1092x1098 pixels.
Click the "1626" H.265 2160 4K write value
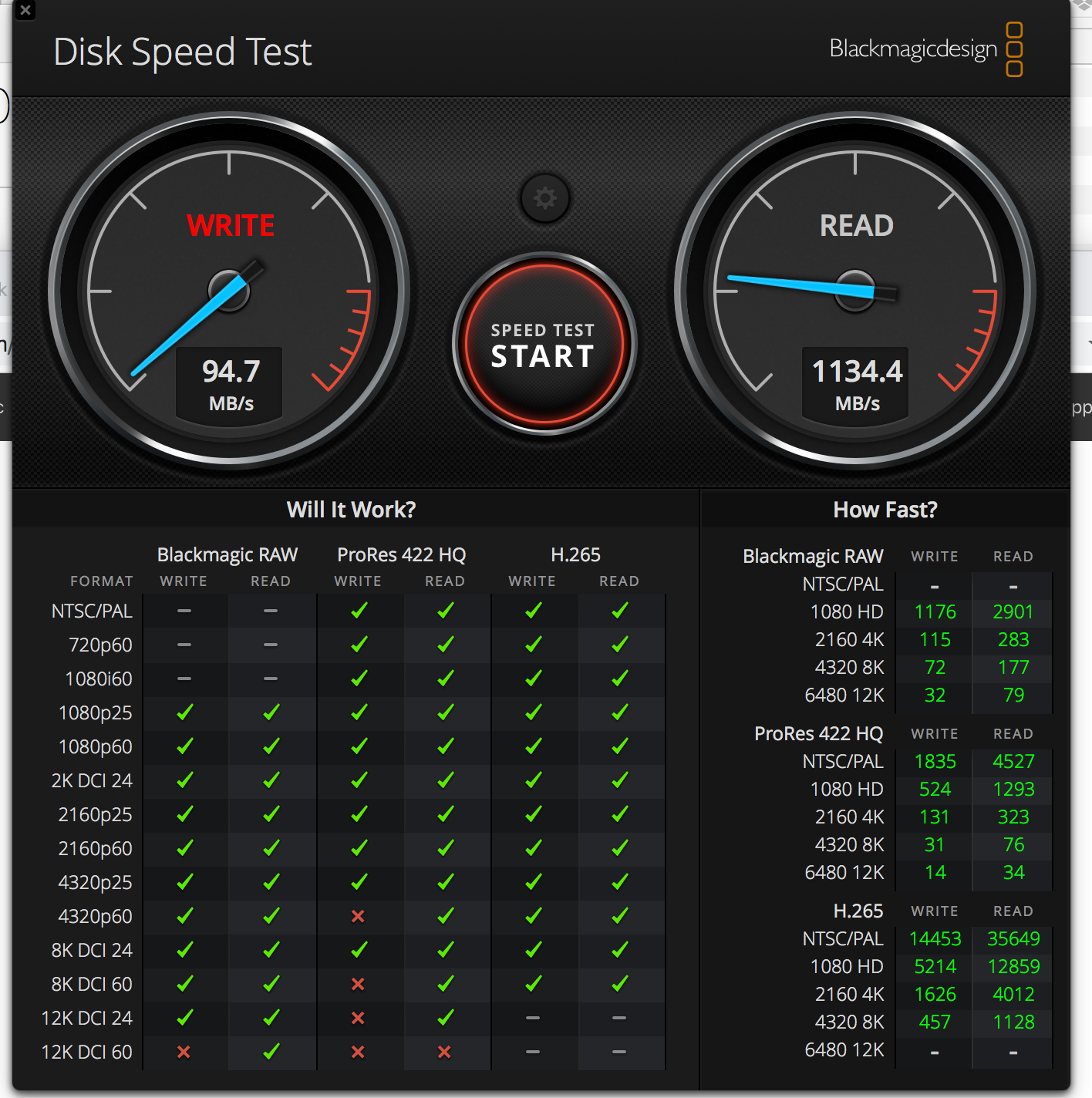[x=935, y=995]
